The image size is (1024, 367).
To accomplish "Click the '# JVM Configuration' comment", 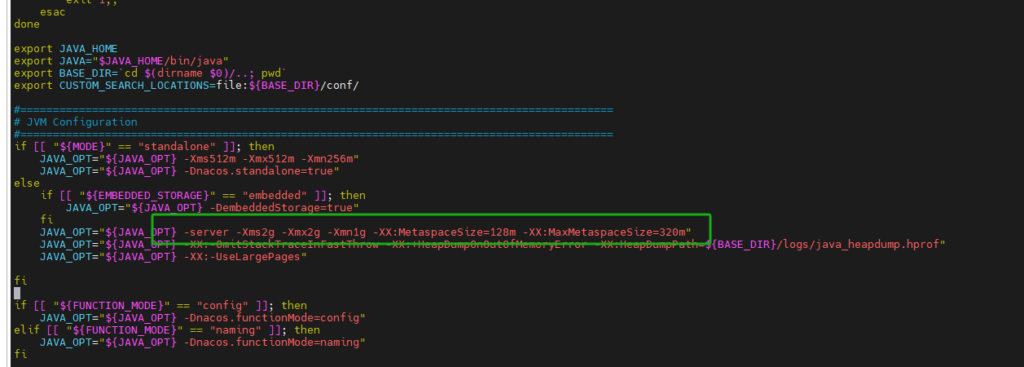I will [76, 122].
